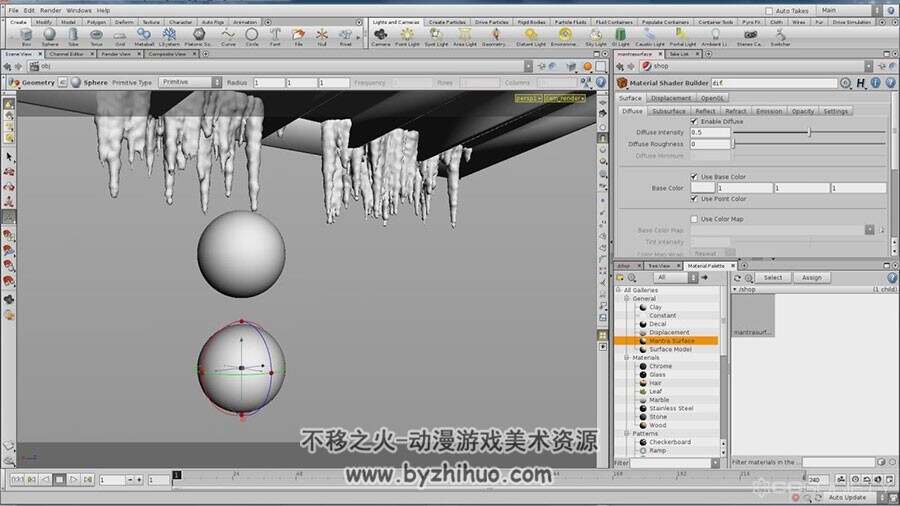Viewport: 900px width, 506px height.
Task: Create a Distant Light from the shelf
Action: 531,37
